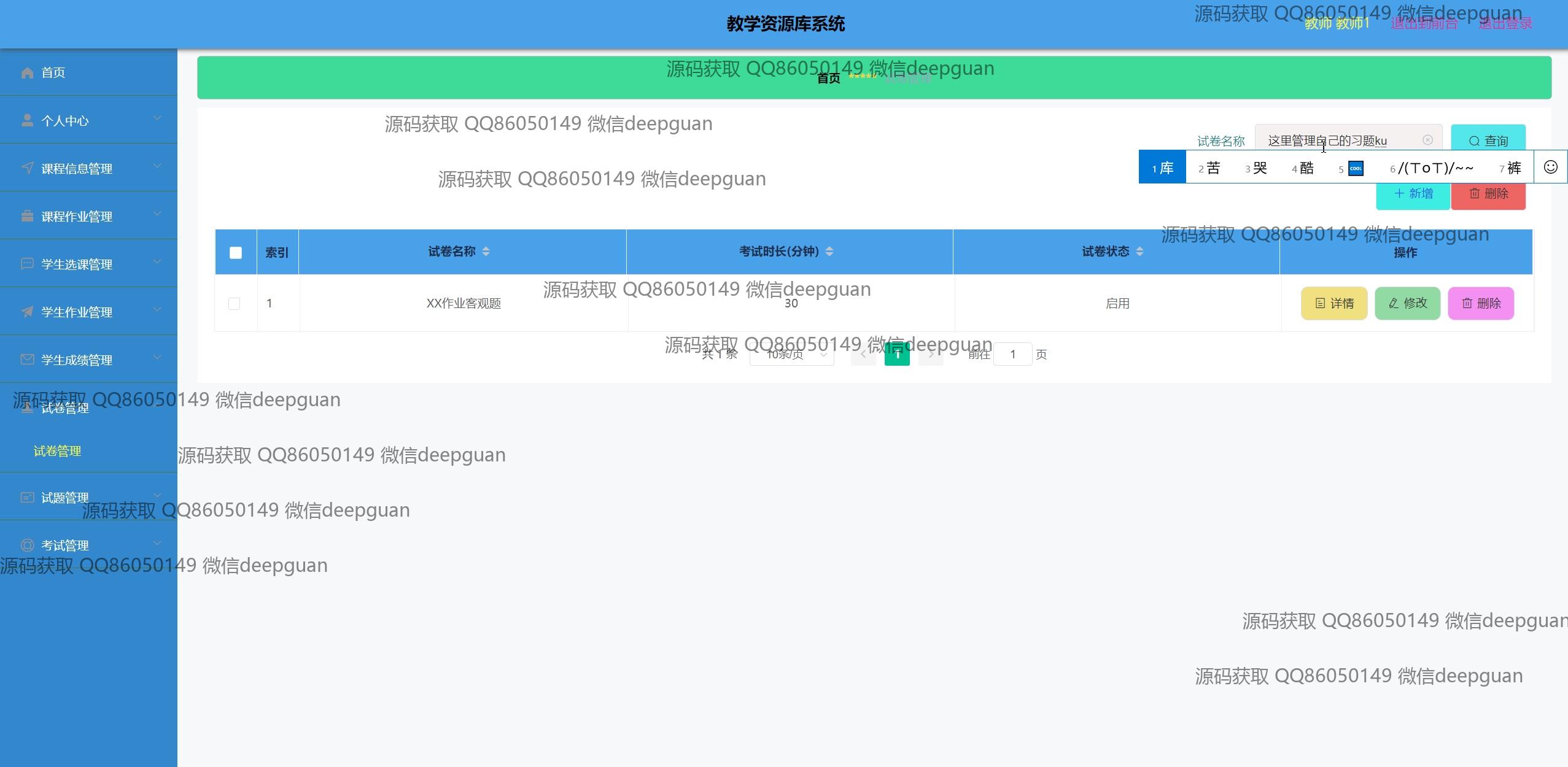Toggle the select-all checkbox in table header

235,252
